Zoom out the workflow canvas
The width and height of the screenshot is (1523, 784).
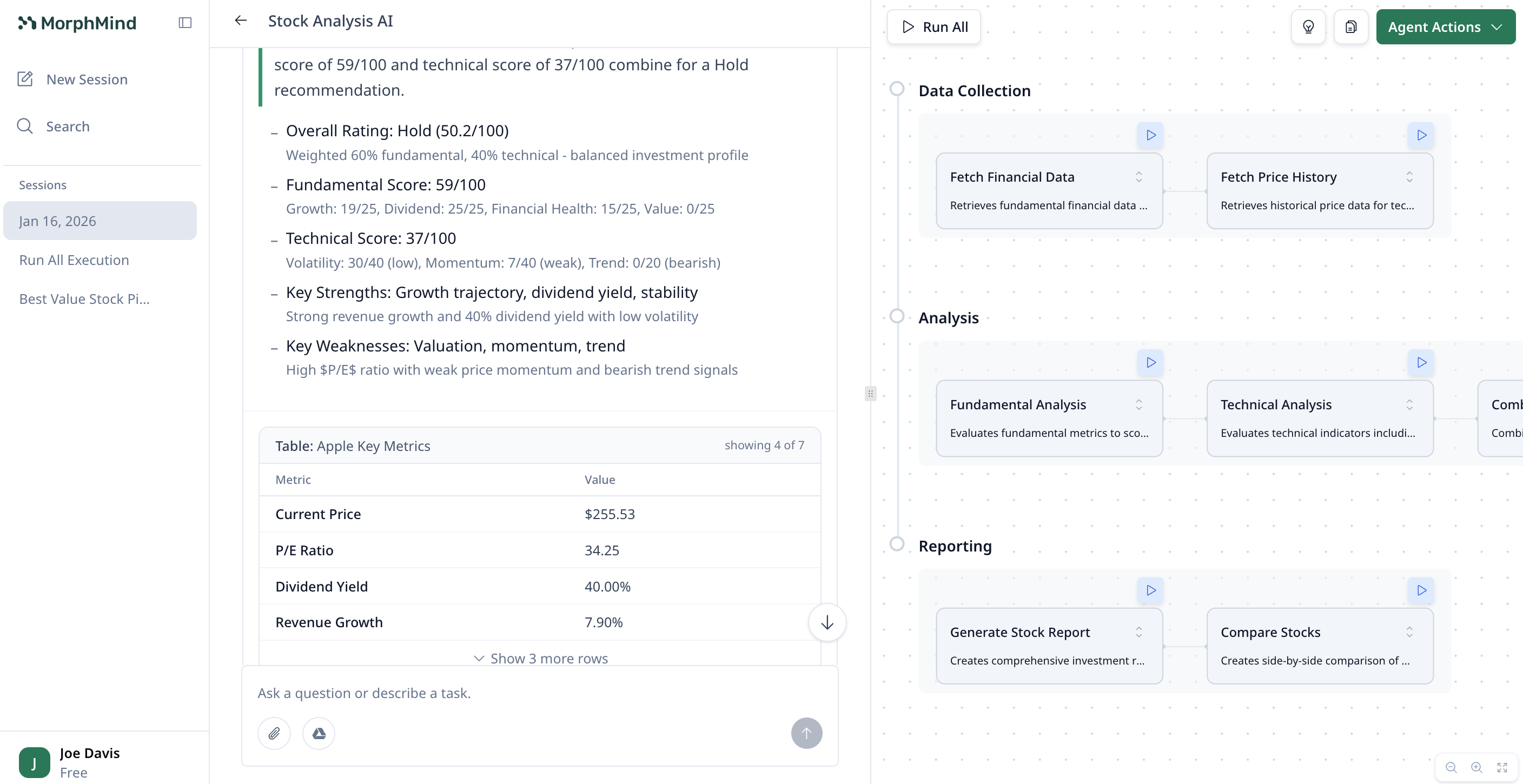click(x=1451, y=767)
